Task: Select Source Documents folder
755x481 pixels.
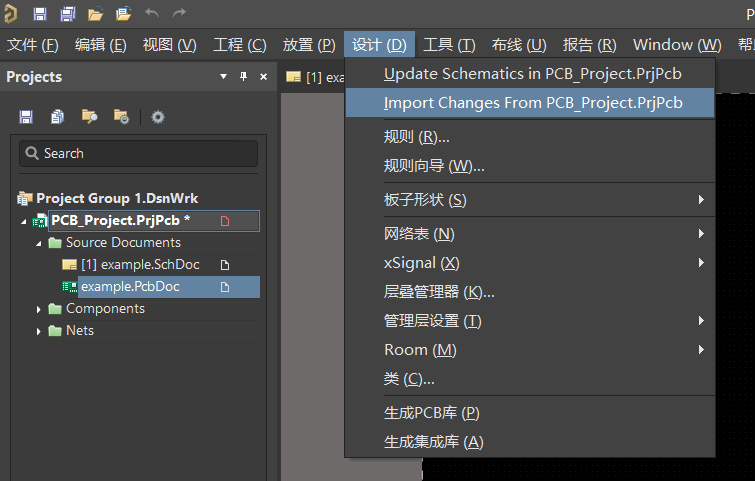Action: [x=123, y=243]
